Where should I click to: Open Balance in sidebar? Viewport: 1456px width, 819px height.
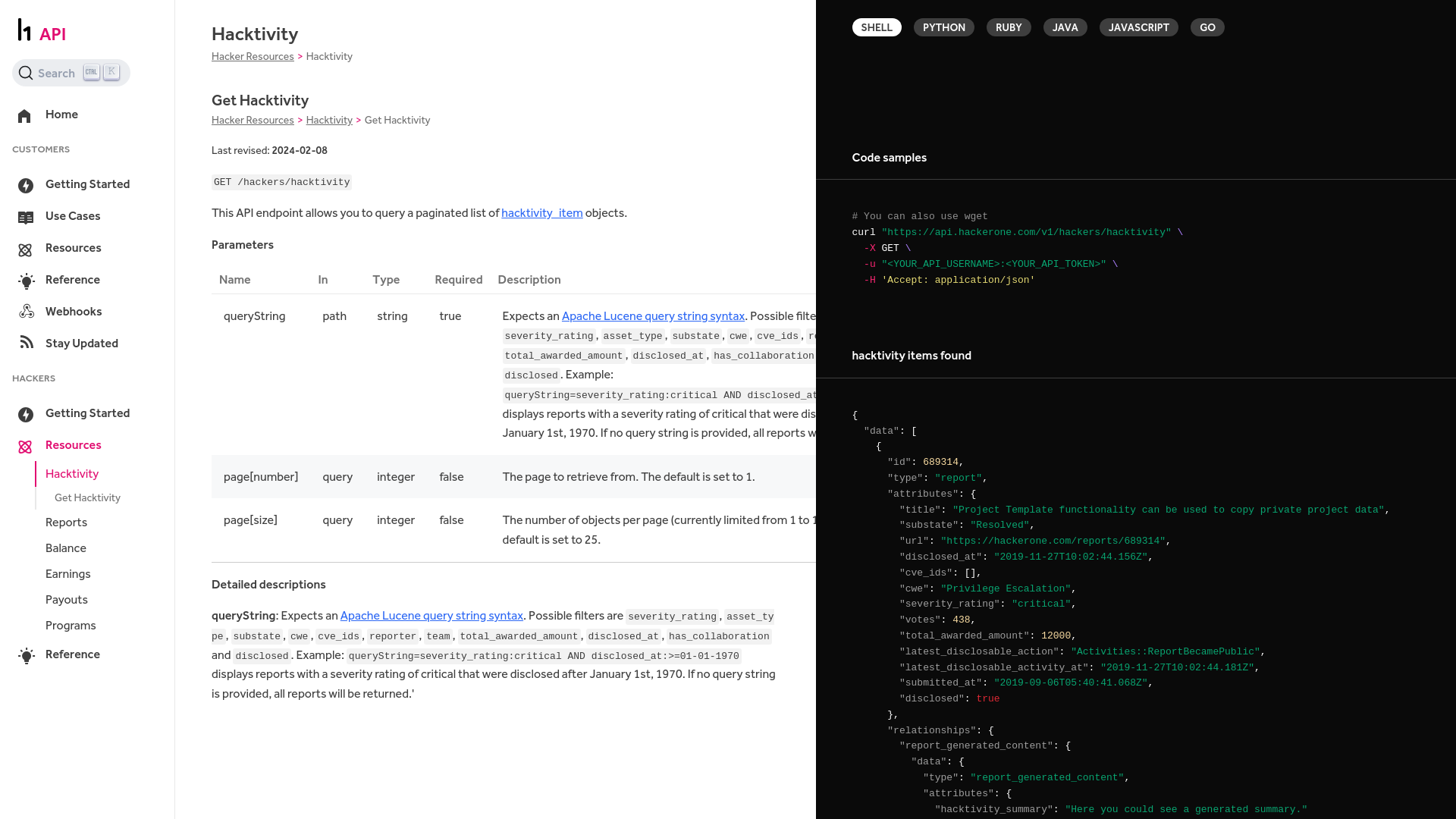tap(66, 548)
